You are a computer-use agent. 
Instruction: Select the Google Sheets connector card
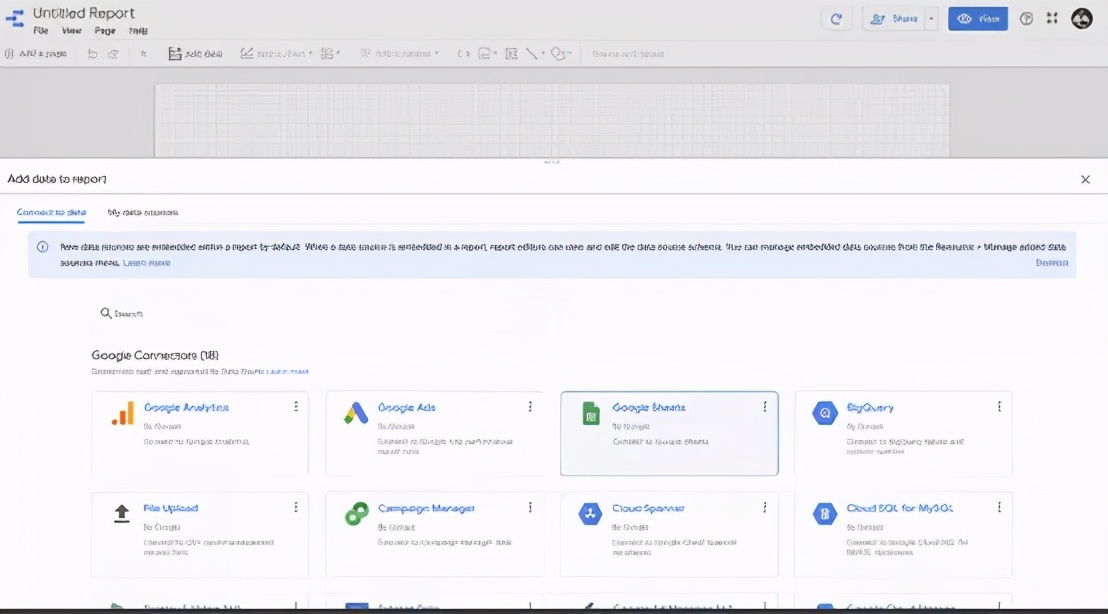tap(669, 433)
